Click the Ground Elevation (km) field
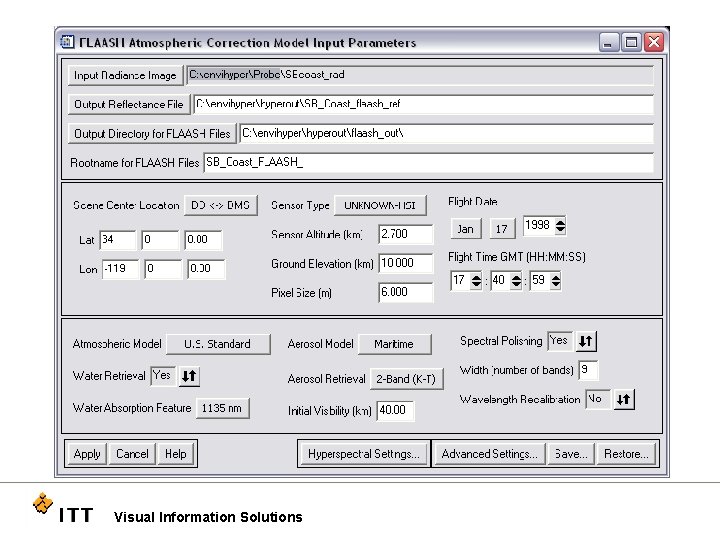720x540 pixels. coord(406,264)
